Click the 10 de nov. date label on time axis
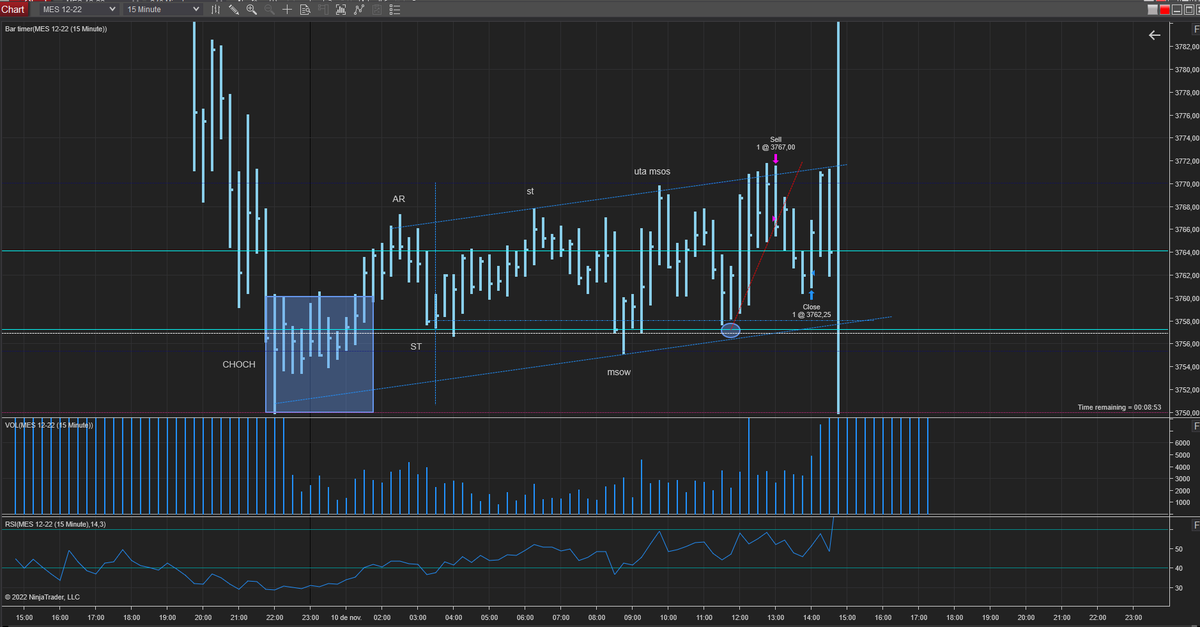1200x627 pixels. click(346, 618)
